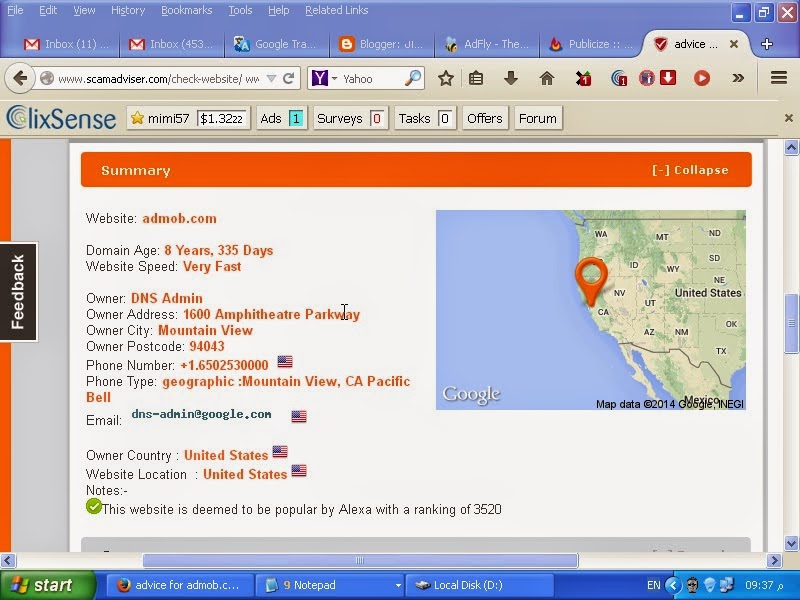Image resolution: width=800 pixels, height=600 pixels.
Task: Click the flag next to the phone number
Action: (285, 362)
